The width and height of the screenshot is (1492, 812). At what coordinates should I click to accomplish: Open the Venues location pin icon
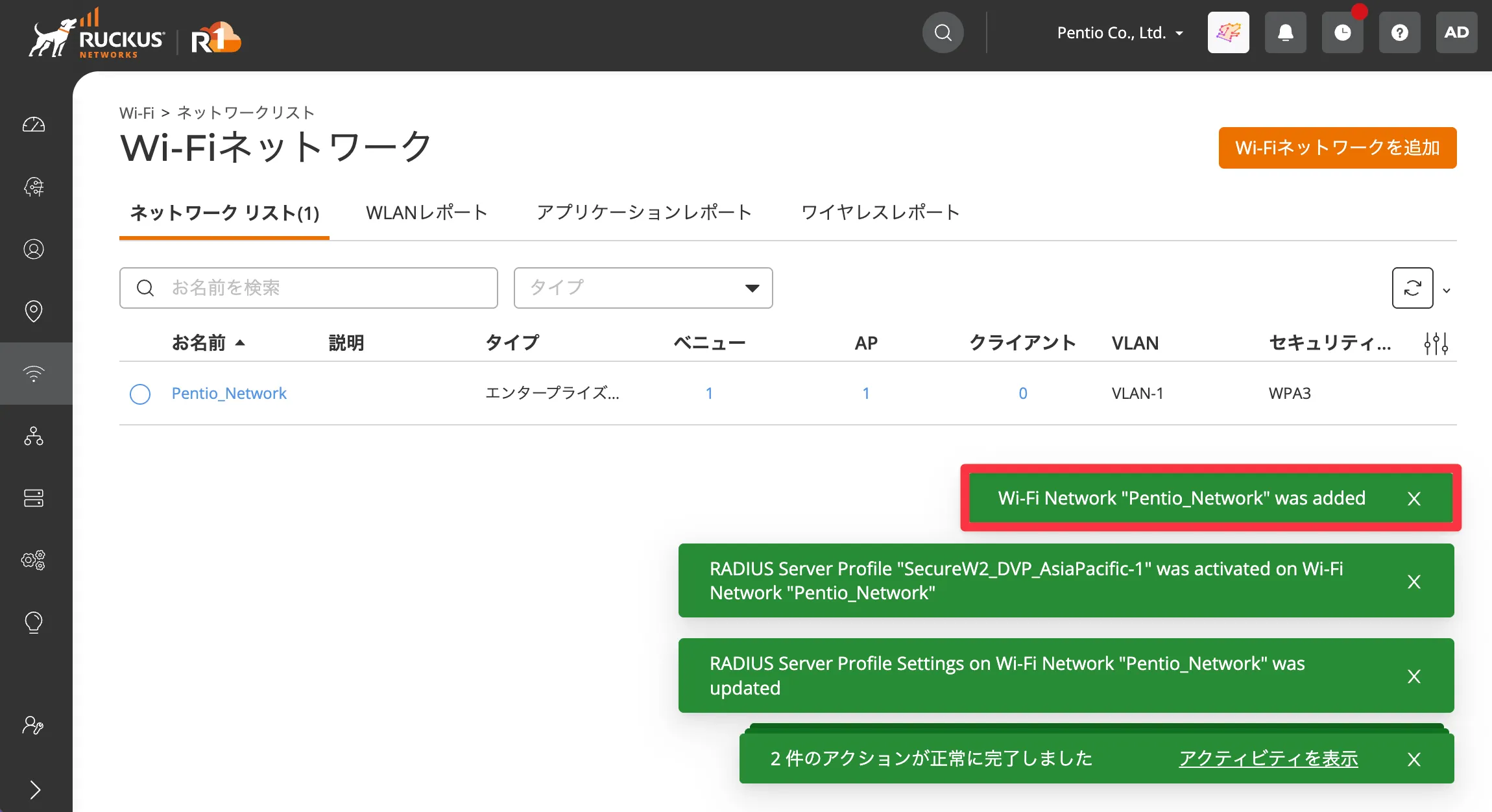pyautogui.click(x=34, y=311)
